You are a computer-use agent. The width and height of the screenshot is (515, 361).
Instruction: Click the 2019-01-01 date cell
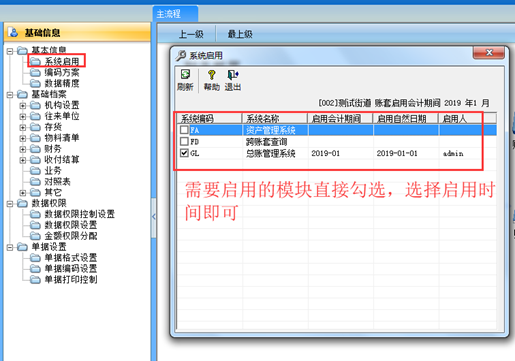point(406,153)
